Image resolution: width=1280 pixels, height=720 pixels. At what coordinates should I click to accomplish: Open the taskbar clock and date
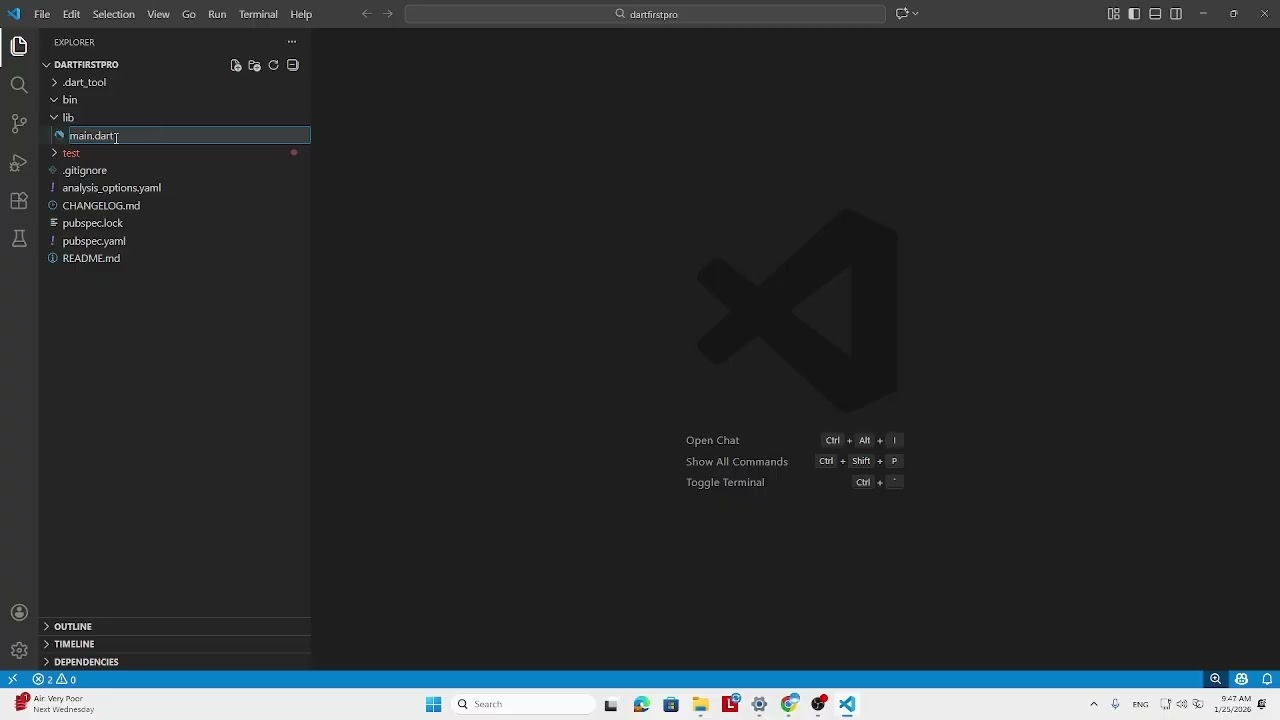click(1232, 704)
